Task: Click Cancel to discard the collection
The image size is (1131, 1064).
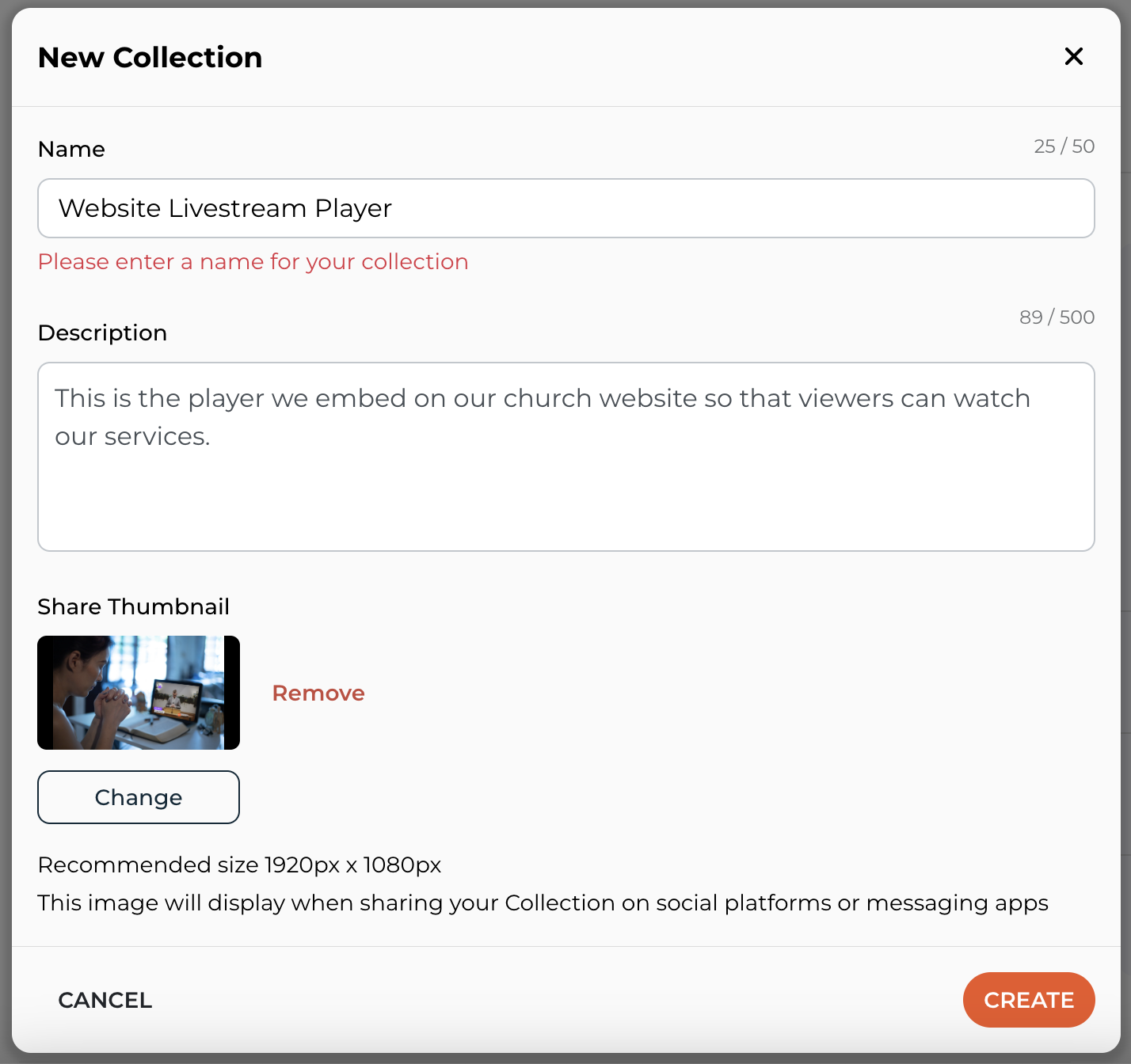Action: 105,1000
